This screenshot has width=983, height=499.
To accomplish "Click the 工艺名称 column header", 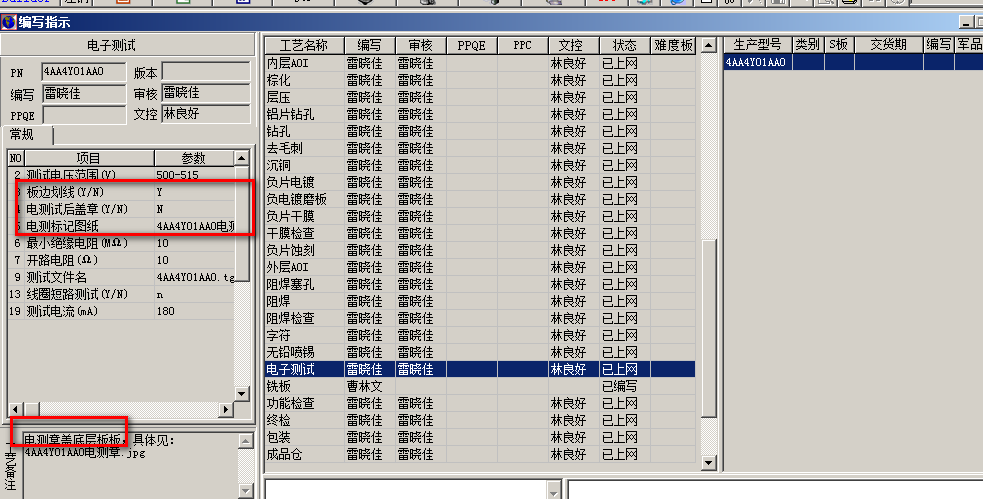I will tap(304, 45).
